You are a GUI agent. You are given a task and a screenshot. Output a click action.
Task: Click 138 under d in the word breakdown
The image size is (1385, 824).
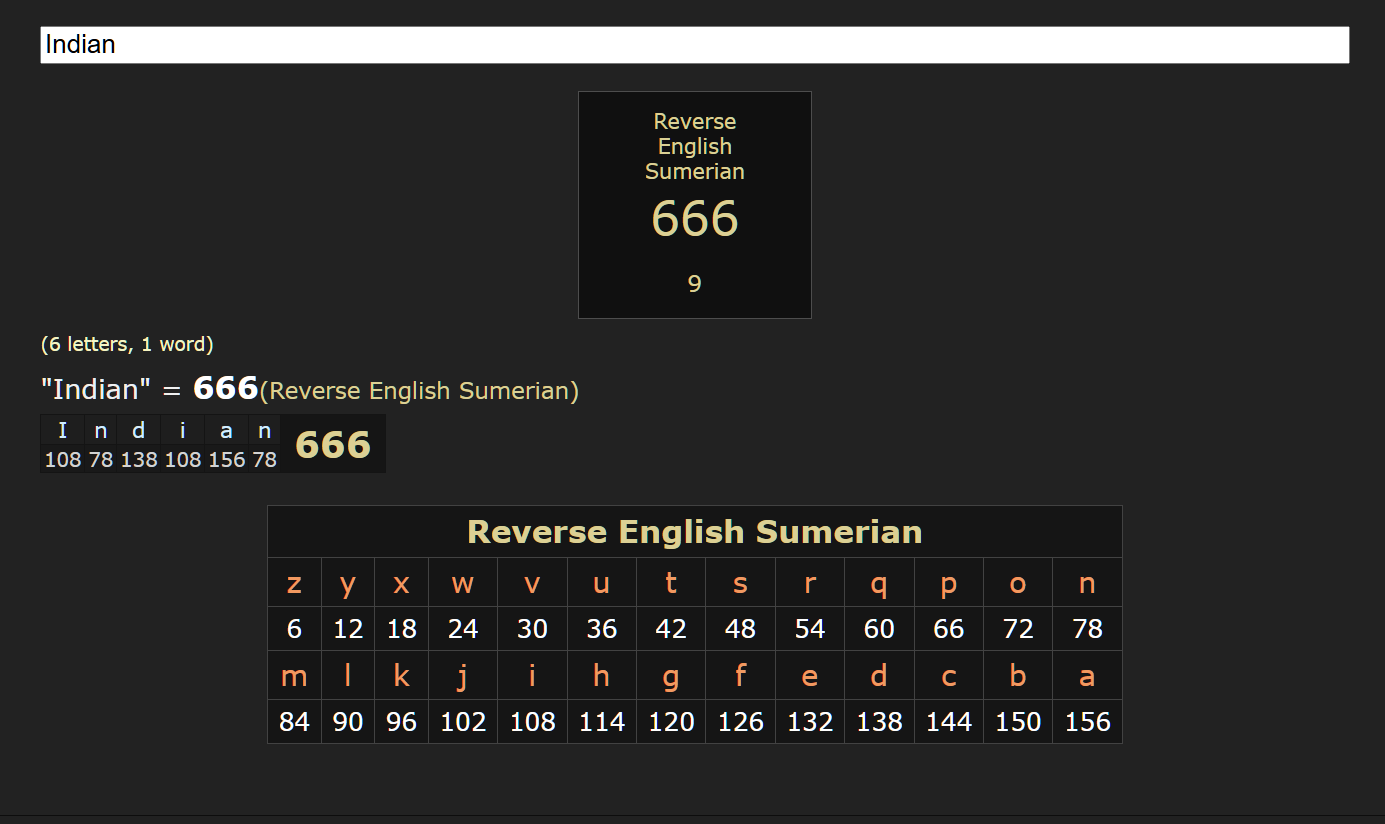pyautogui.click(x=139, y=460)
